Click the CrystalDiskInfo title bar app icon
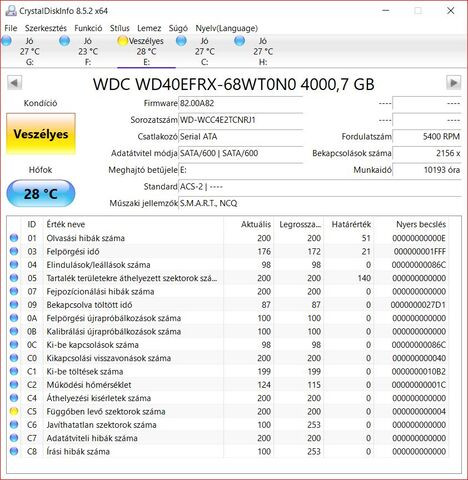Viewport: 468px width, 480px height. [x=11, y=11]
